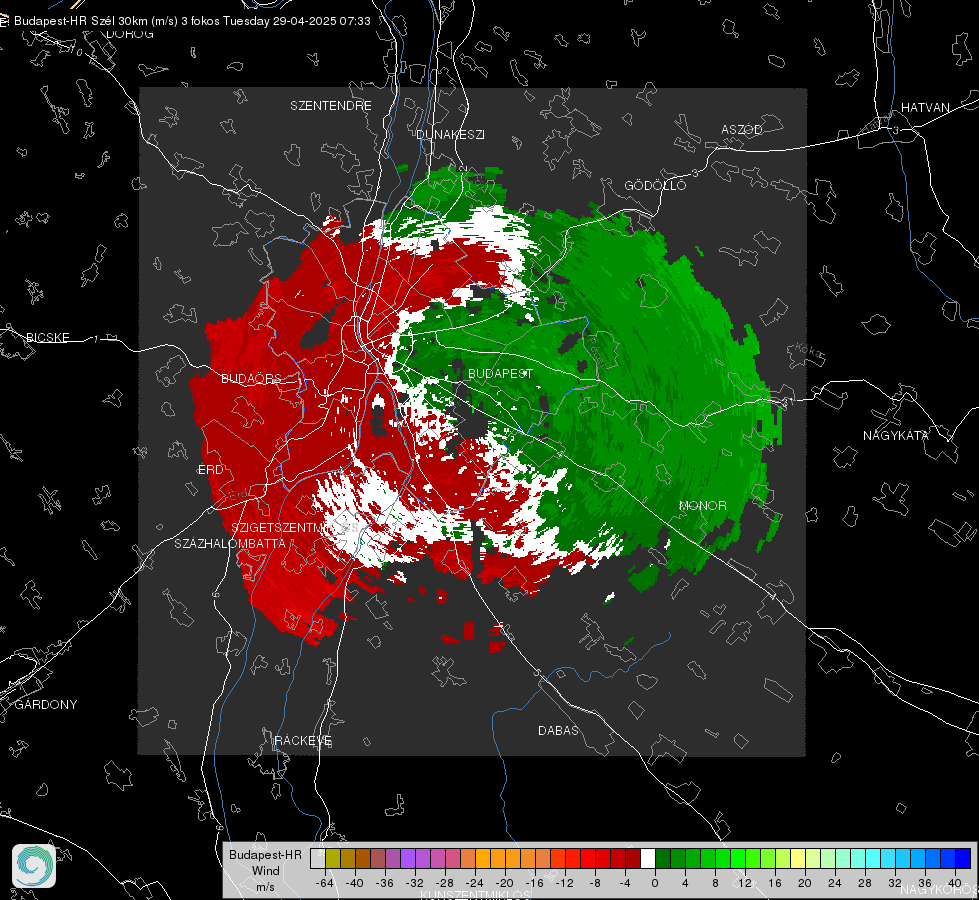Screen dimensions: 979x900
Task: Click the -40 legend scale value
Action: point(354,883)
